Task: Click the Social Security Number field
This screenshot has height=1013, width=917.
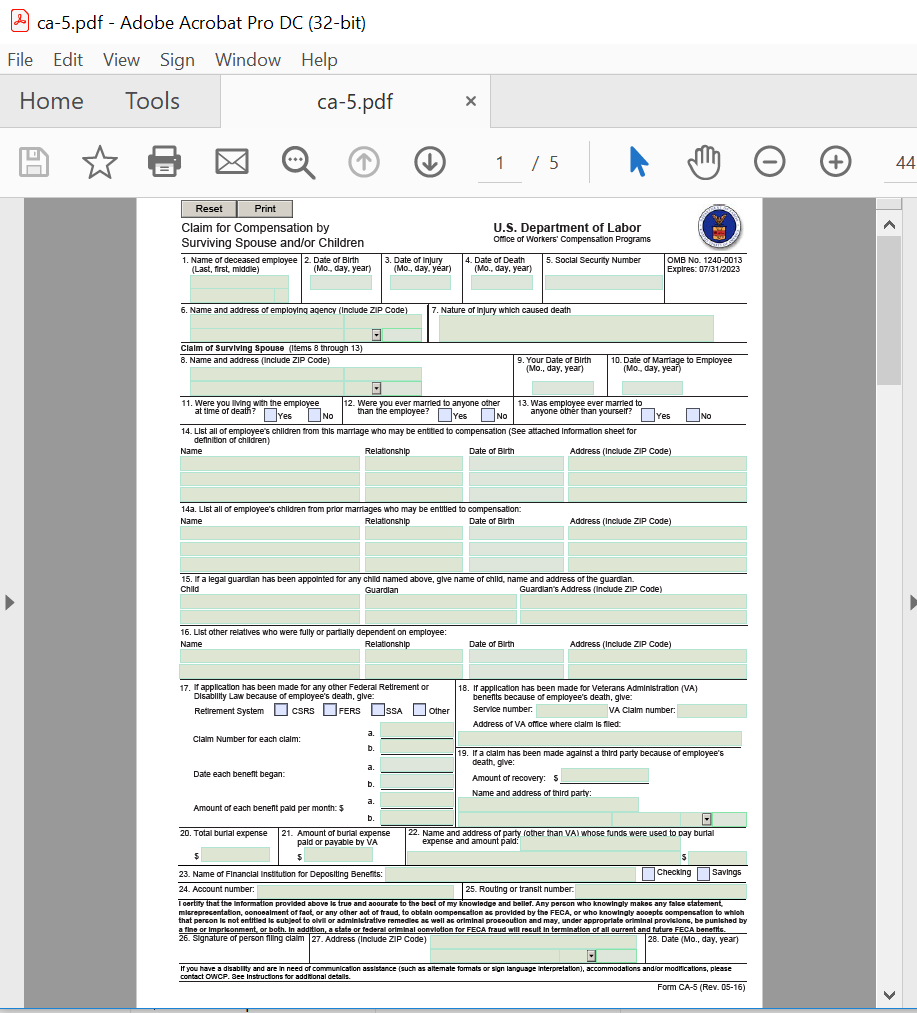Action: coord(603,283)
